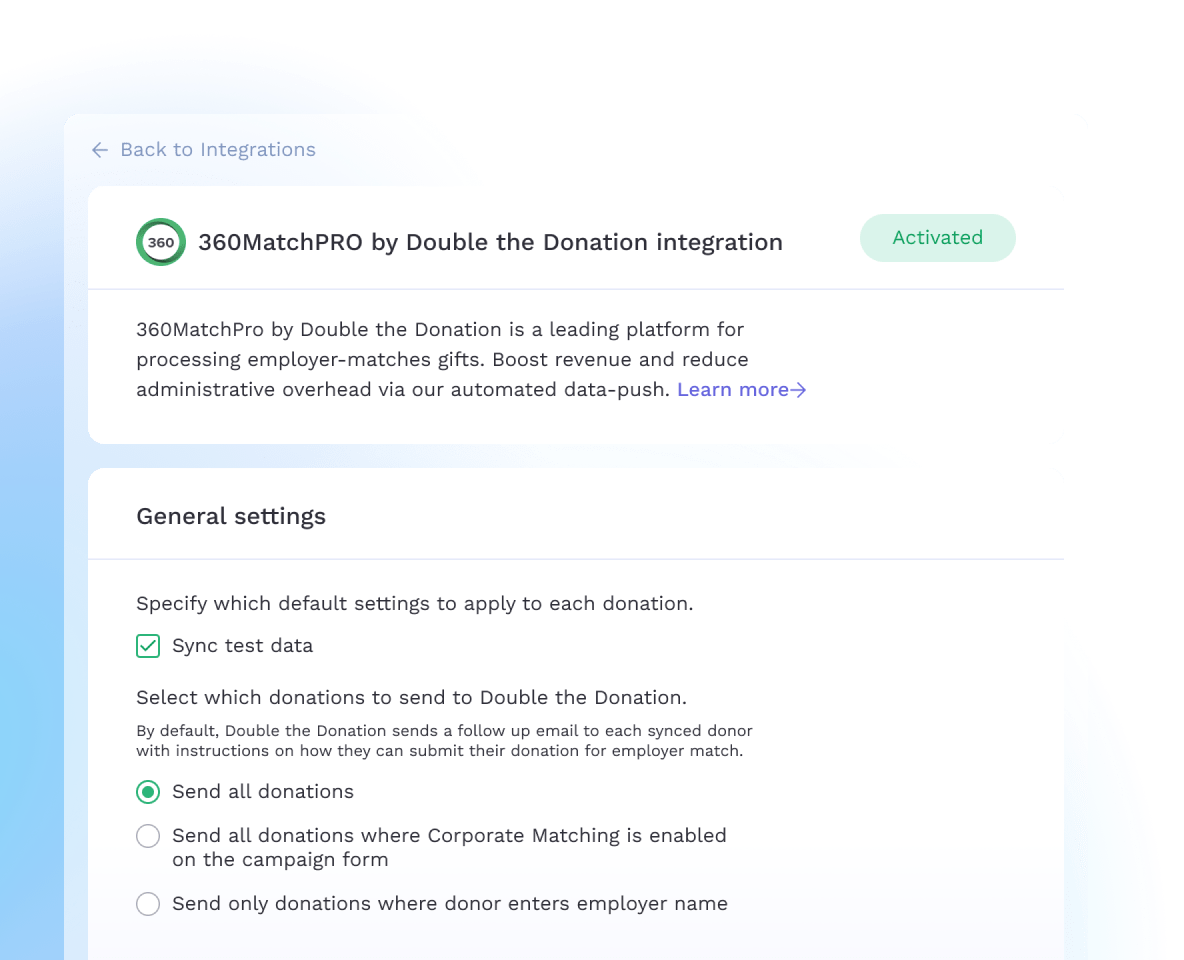Select Corporate Matching enabled donations radio option
The width and height of the screenshot is (1184, 960).
(x=148, y=836)
